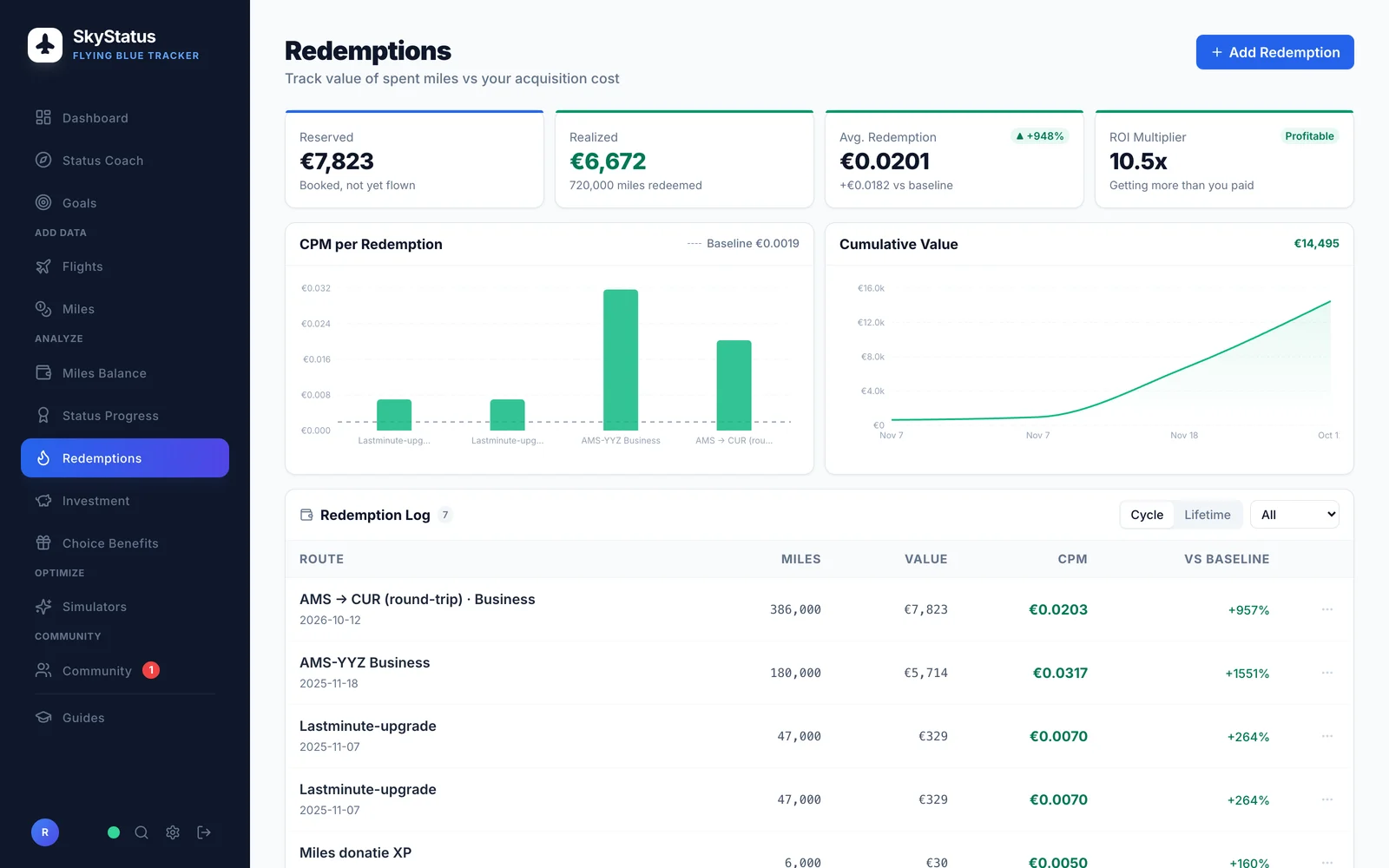Click the Redemption Log wallet icon

[x=306, y=515]
